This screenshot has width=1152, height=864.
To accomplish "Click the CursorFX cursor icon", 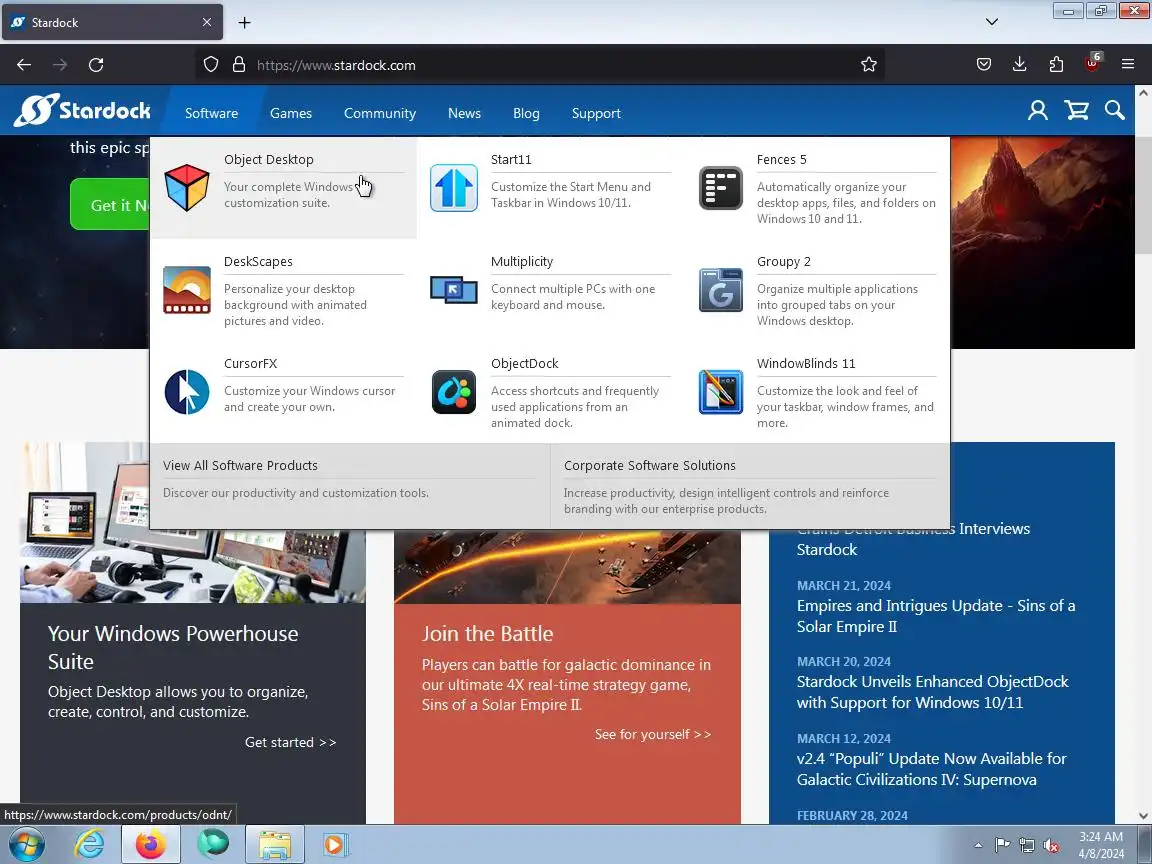I will point(187,392).
